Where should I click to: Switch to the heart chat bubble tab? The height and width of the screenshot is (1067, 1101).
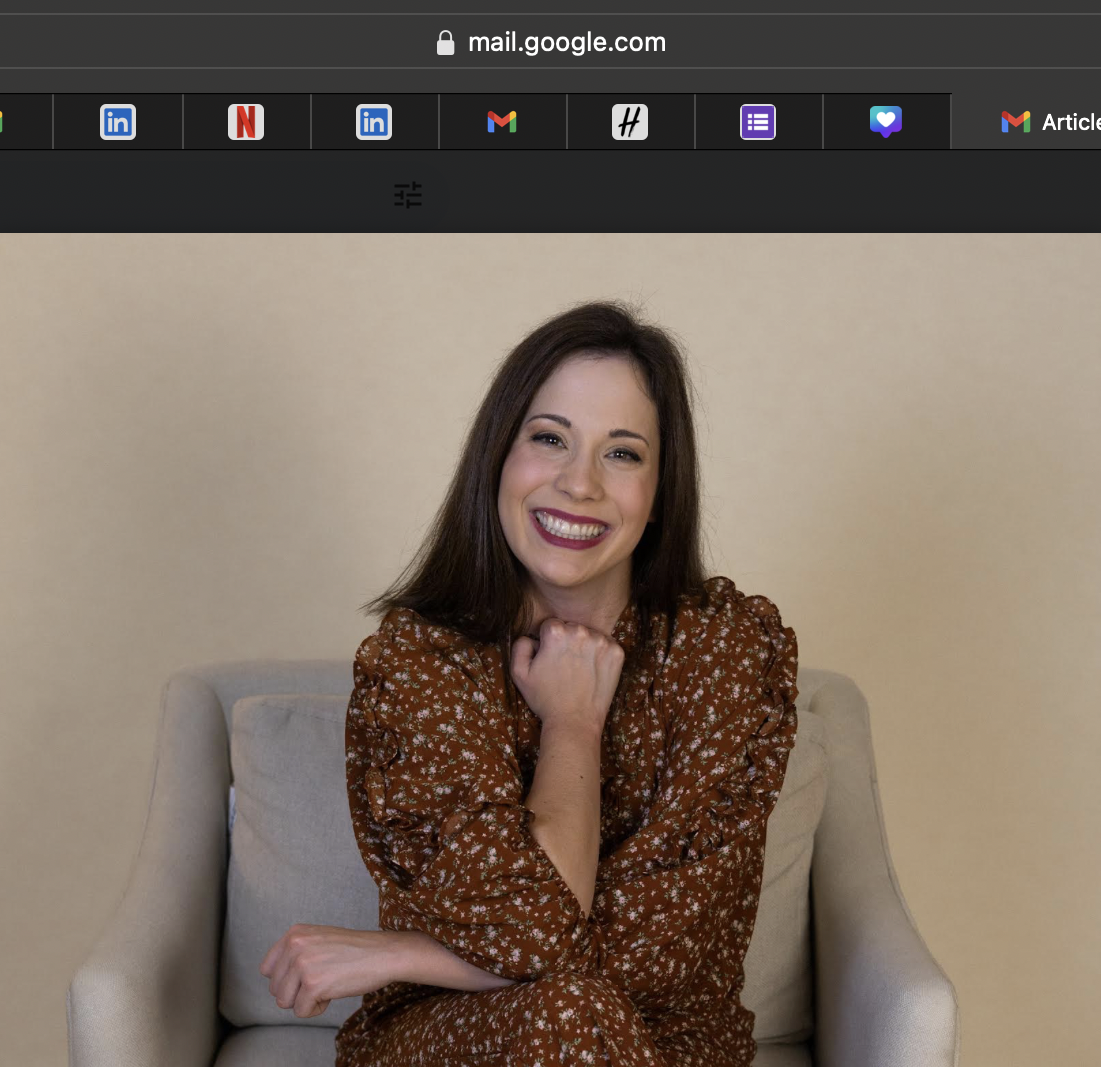point(886,122)
